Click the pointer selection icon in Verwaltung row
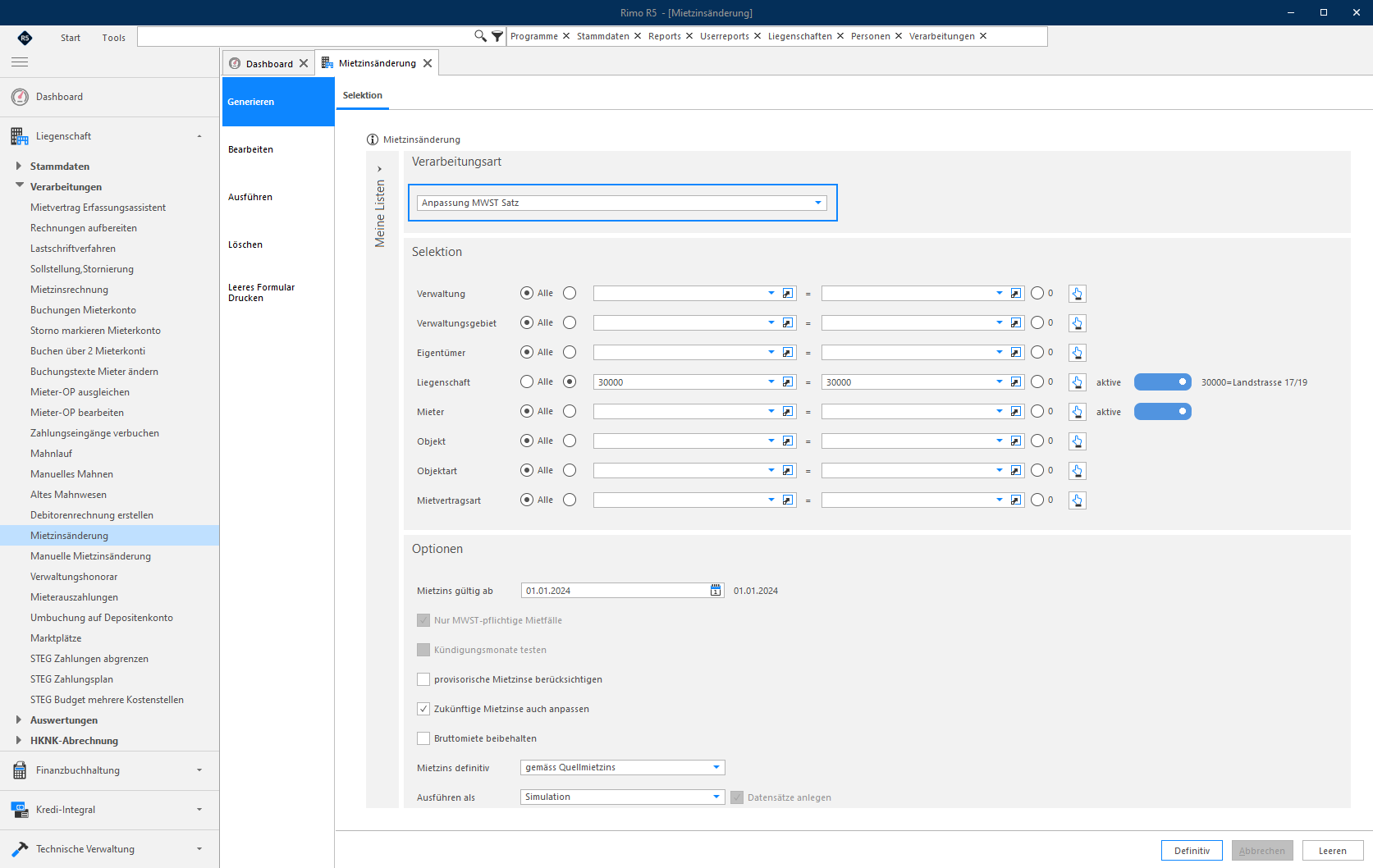Screen dimensions: 1373x868 pyautogui.click(x=1078, y=294)
